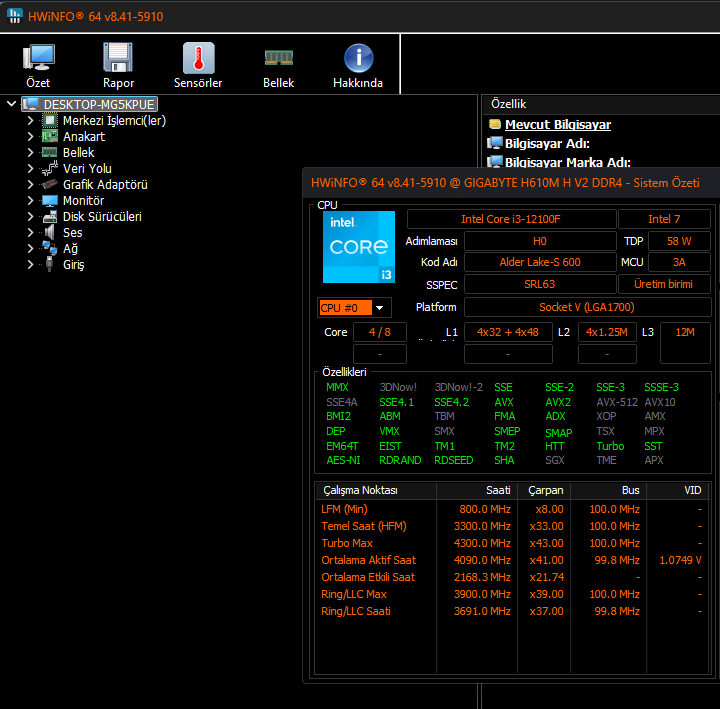The image size is (720, 709).
Task: Open the Özet summary toolbar icon
Action: click(38, 58)
